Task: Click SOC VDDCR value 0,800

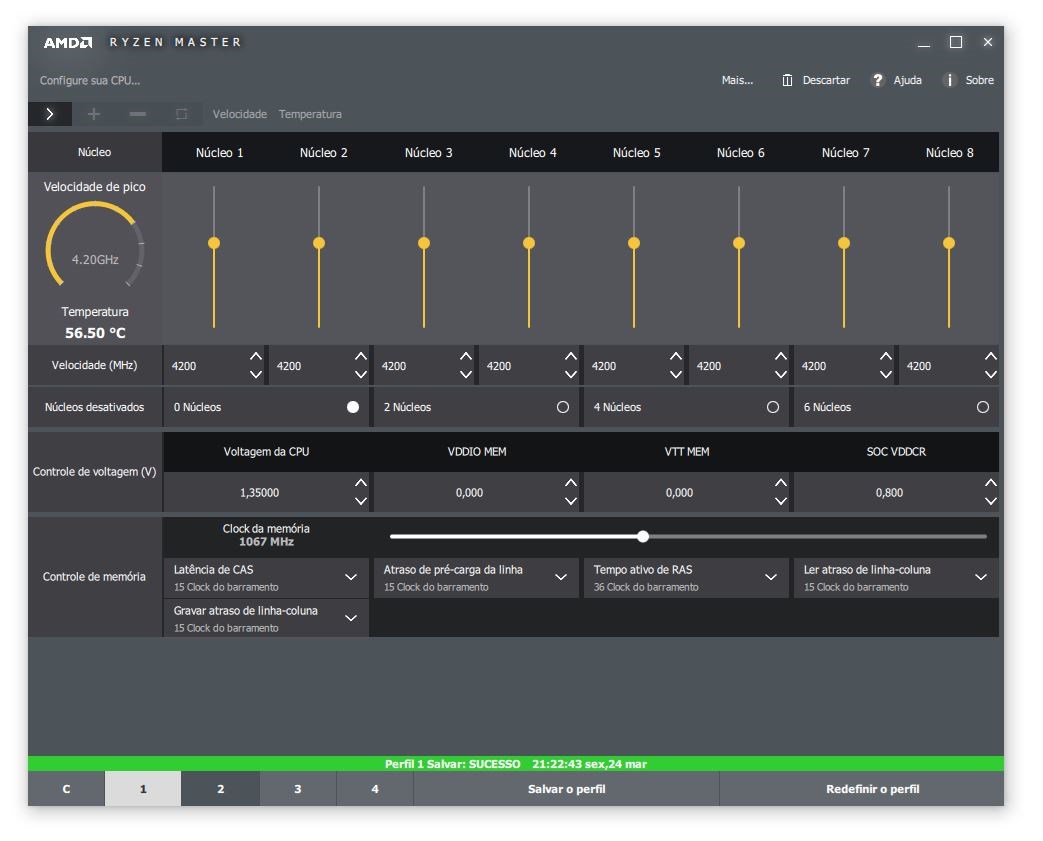Action: 889,492
